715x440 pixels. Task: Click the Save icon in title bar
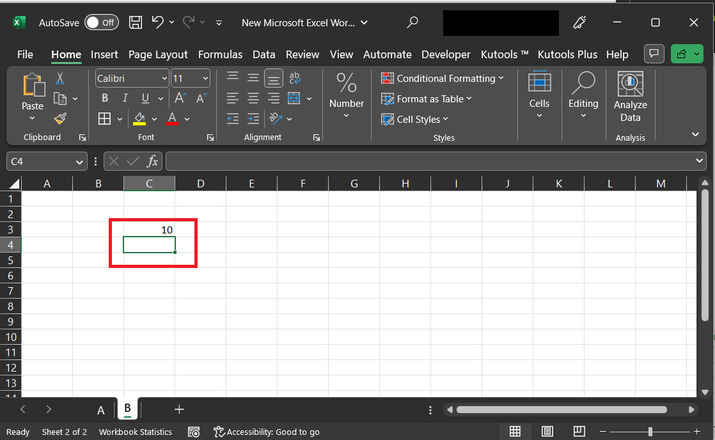[x=135, y=22]
